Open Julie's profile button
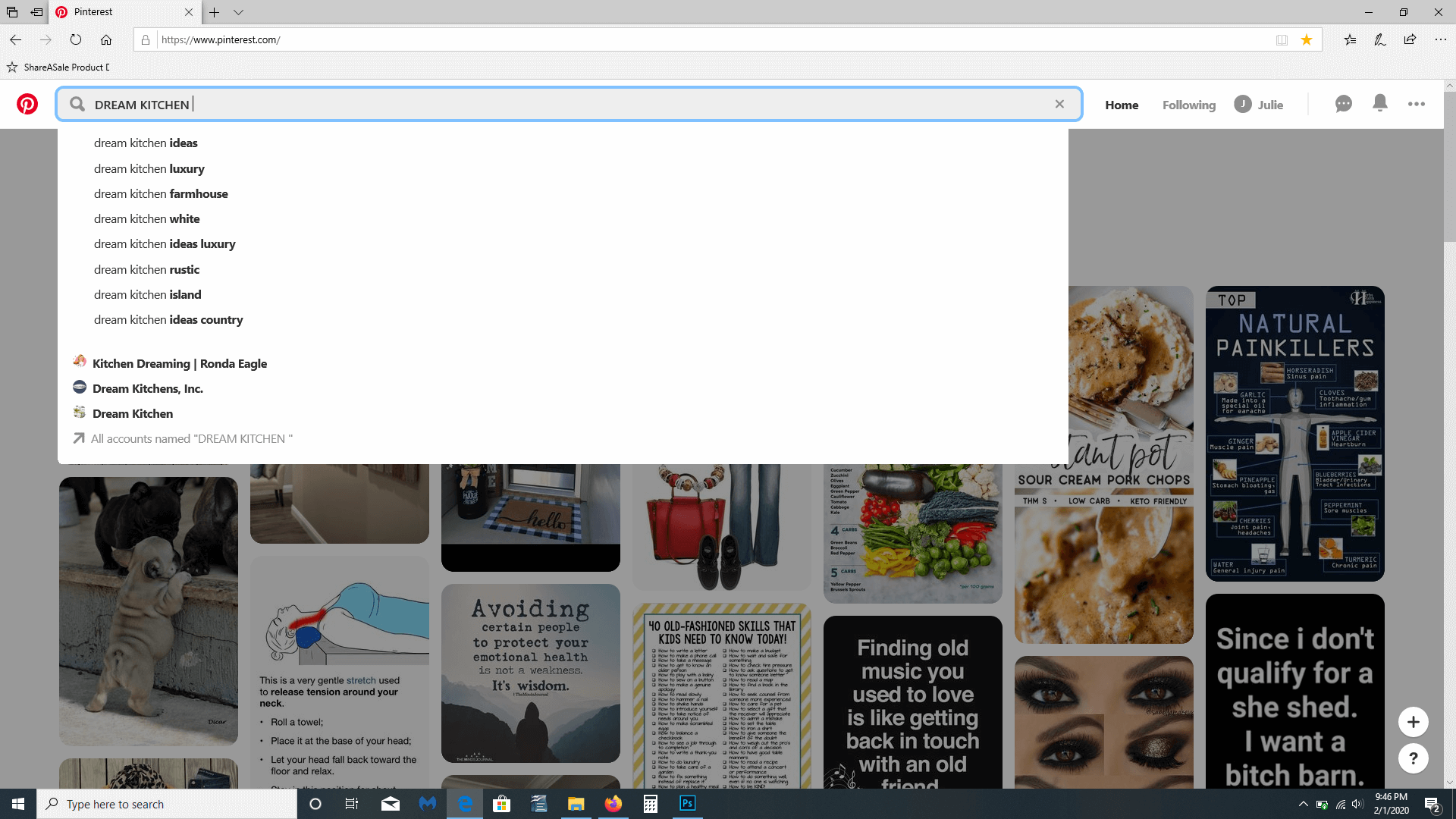 tap(1259, 105)
